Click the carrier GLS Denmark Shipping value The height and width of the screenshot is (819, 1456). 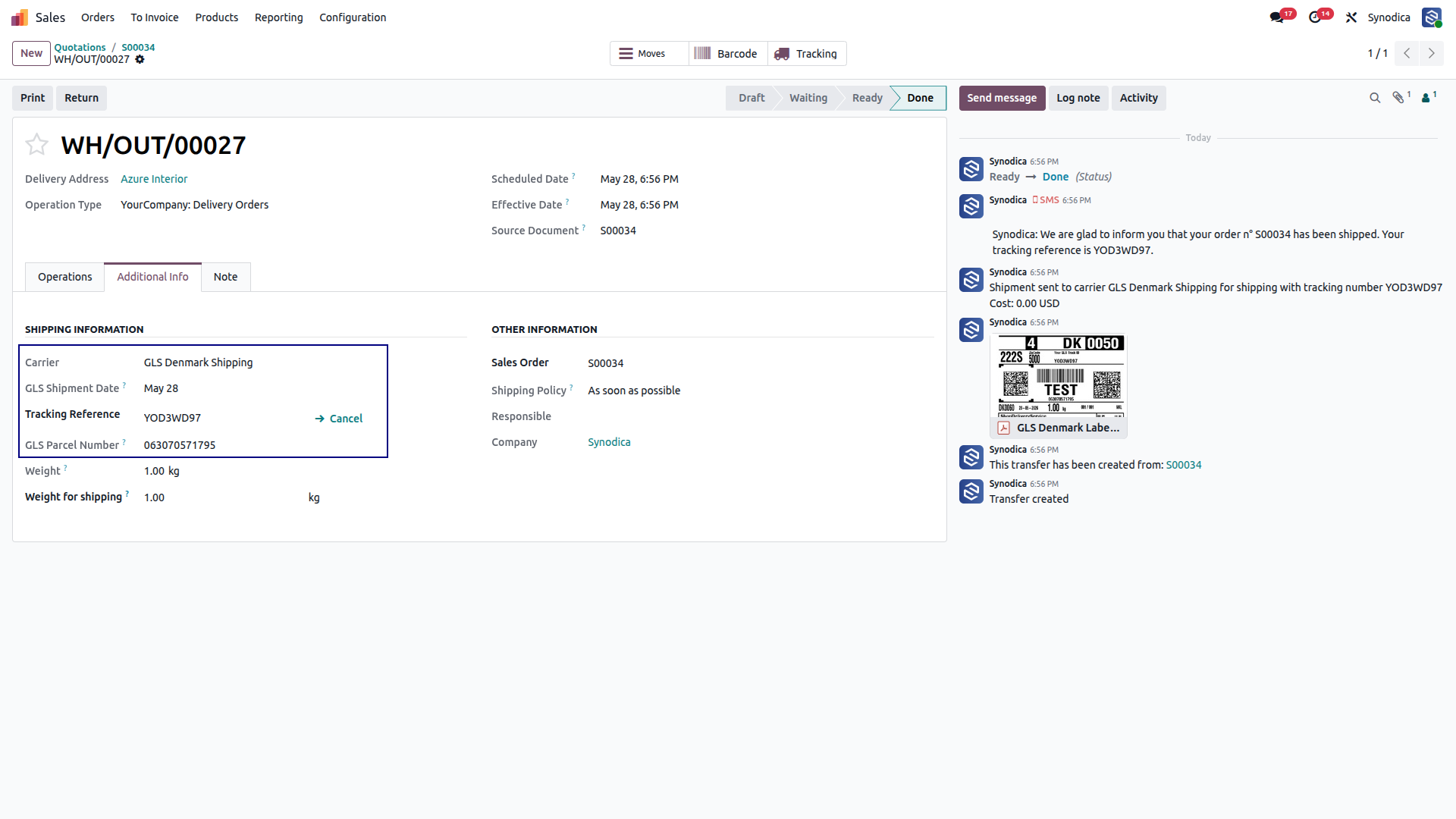(x=199, y=362)
